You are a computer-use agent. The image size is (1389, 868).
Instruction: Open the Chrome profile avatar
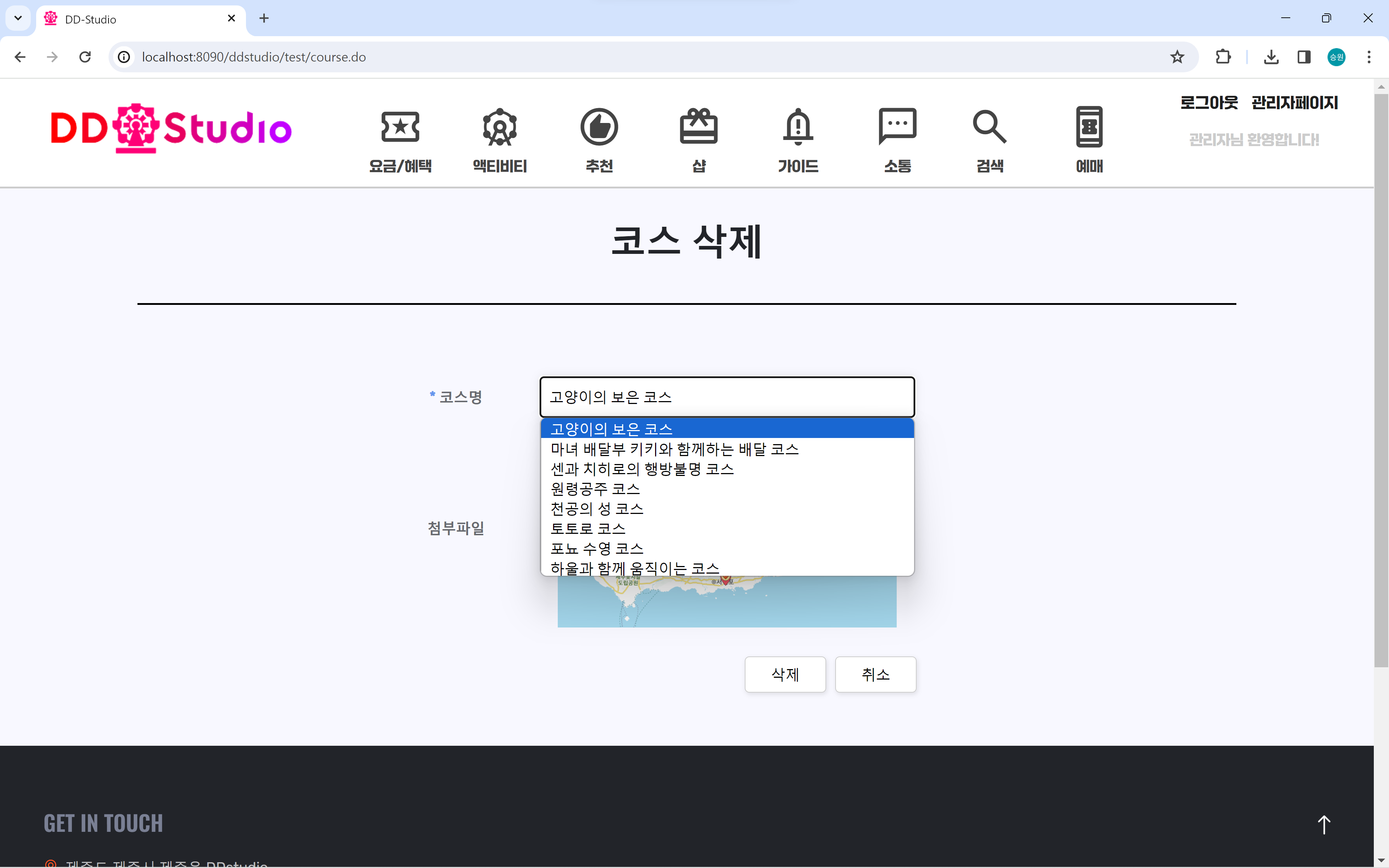point(1336,57)
